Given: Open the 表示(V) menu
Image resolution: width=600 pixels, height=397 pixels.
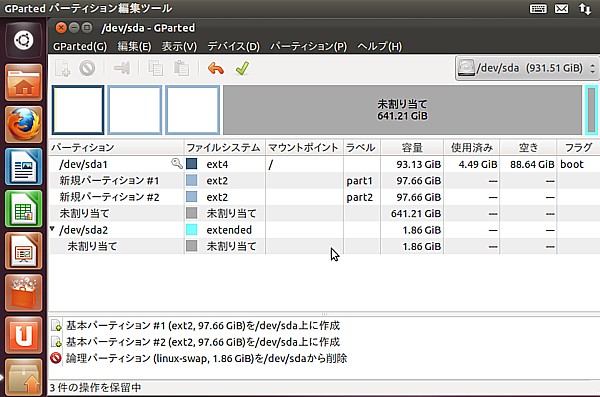Looking at the screenshot, I should click(179, 46).
